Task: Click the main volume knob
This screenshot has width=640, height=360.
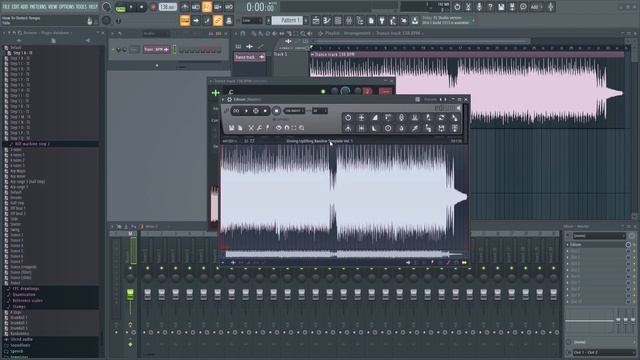Action: click(107, 7)
